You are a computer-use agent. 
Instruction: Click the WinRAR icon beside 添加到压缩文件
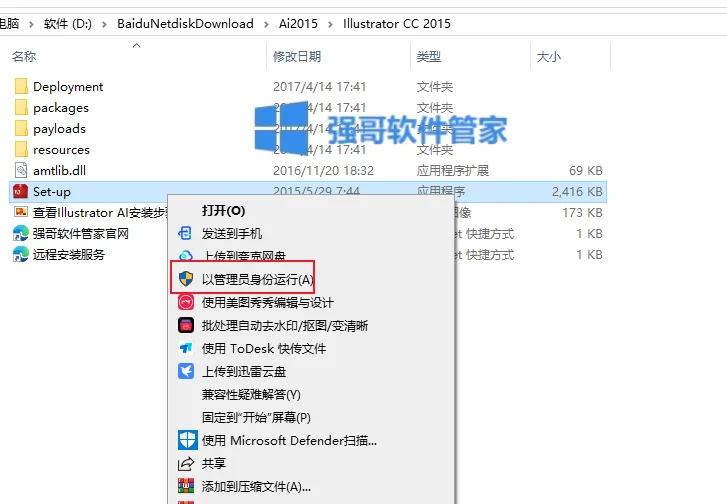[186, 486]
